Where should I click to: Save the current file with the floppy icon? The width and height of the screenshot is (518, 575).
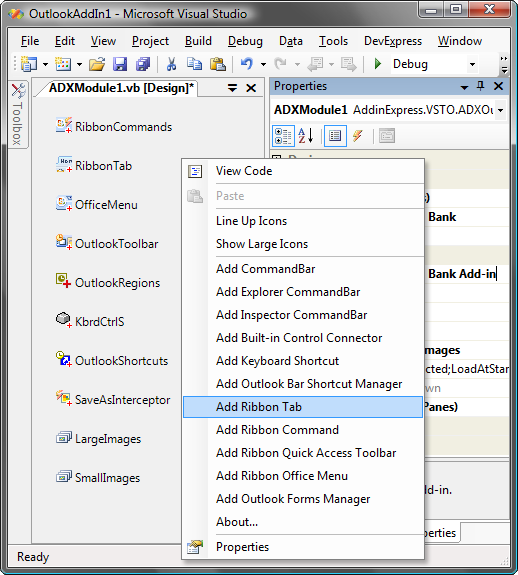pos(120,64)
